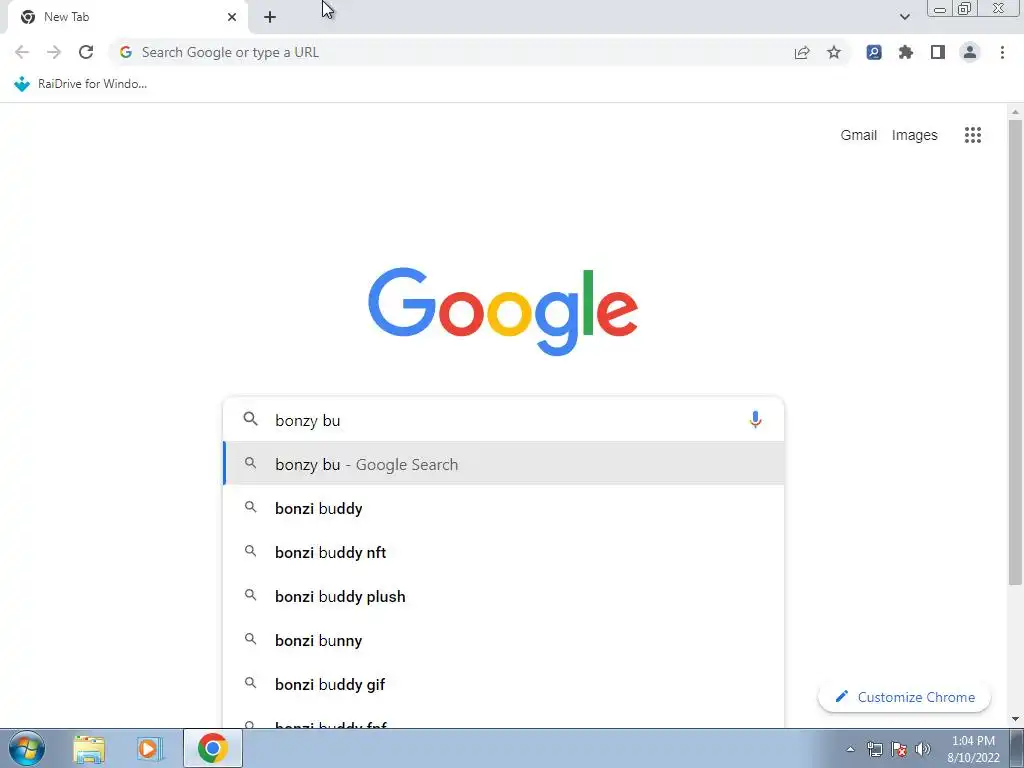Open Chrome's three-dot menu

1002,52
